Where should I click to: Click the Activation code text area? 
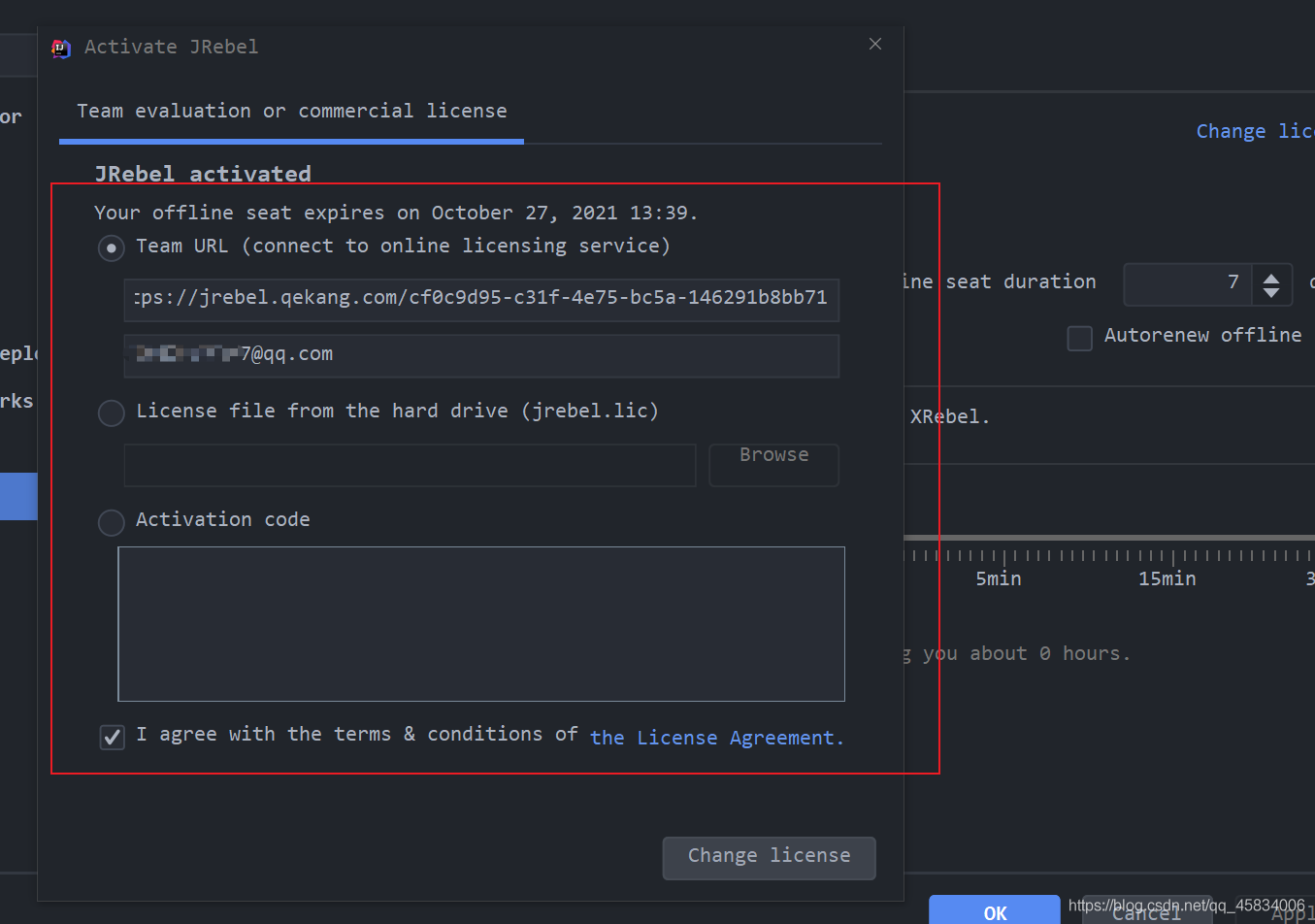(481, 623)
